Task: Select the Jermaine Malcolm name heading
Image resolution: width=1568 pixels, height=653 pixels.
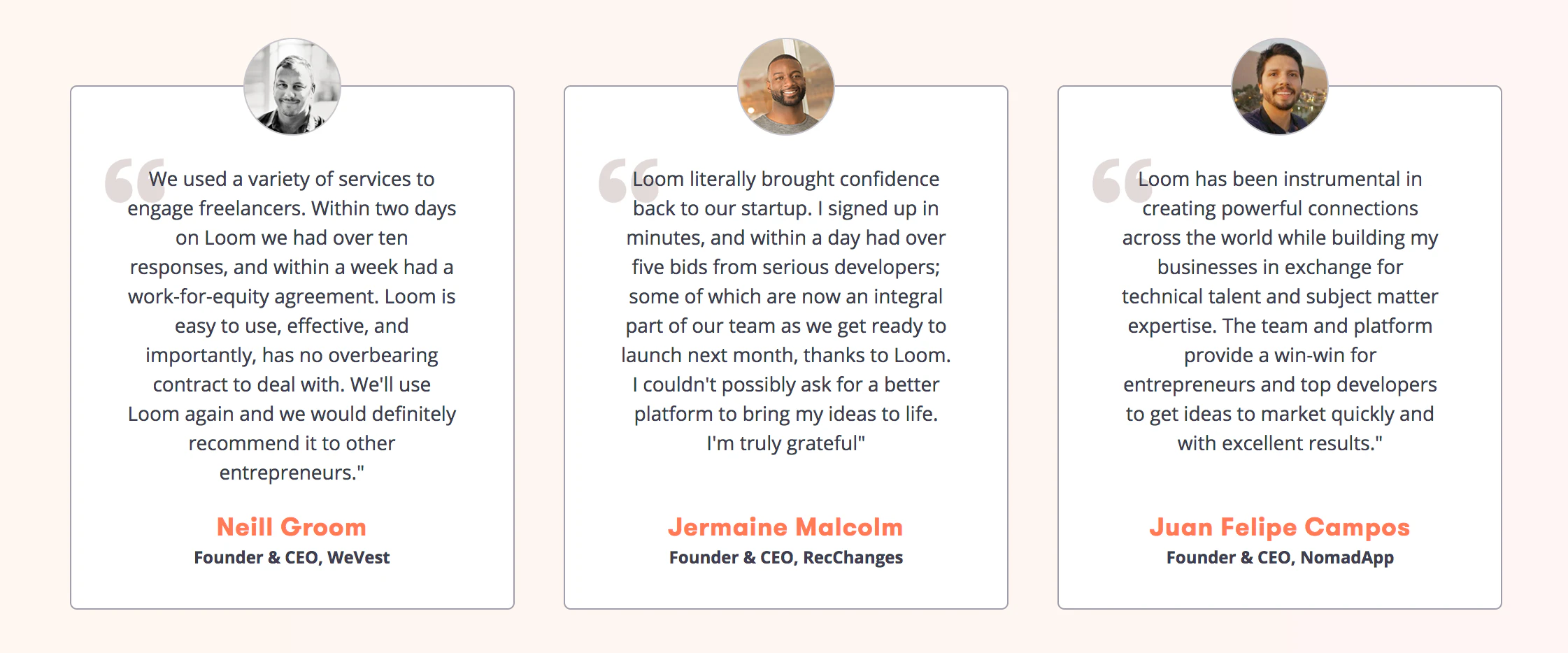Action: click(x=785, y=527)
